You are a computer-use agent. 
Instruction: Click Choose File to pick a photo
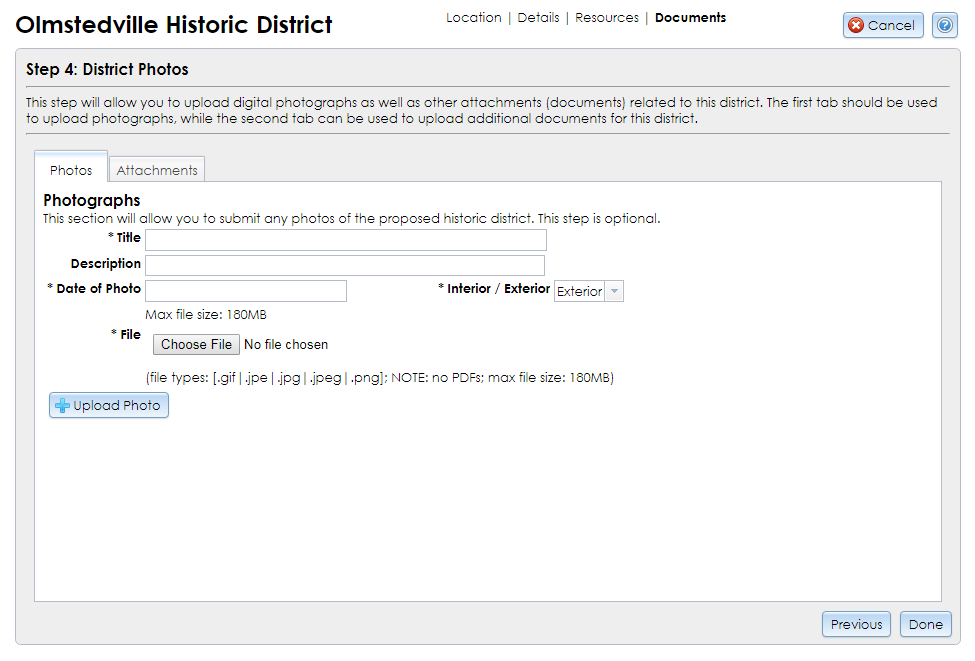click(x=196, y=344)
